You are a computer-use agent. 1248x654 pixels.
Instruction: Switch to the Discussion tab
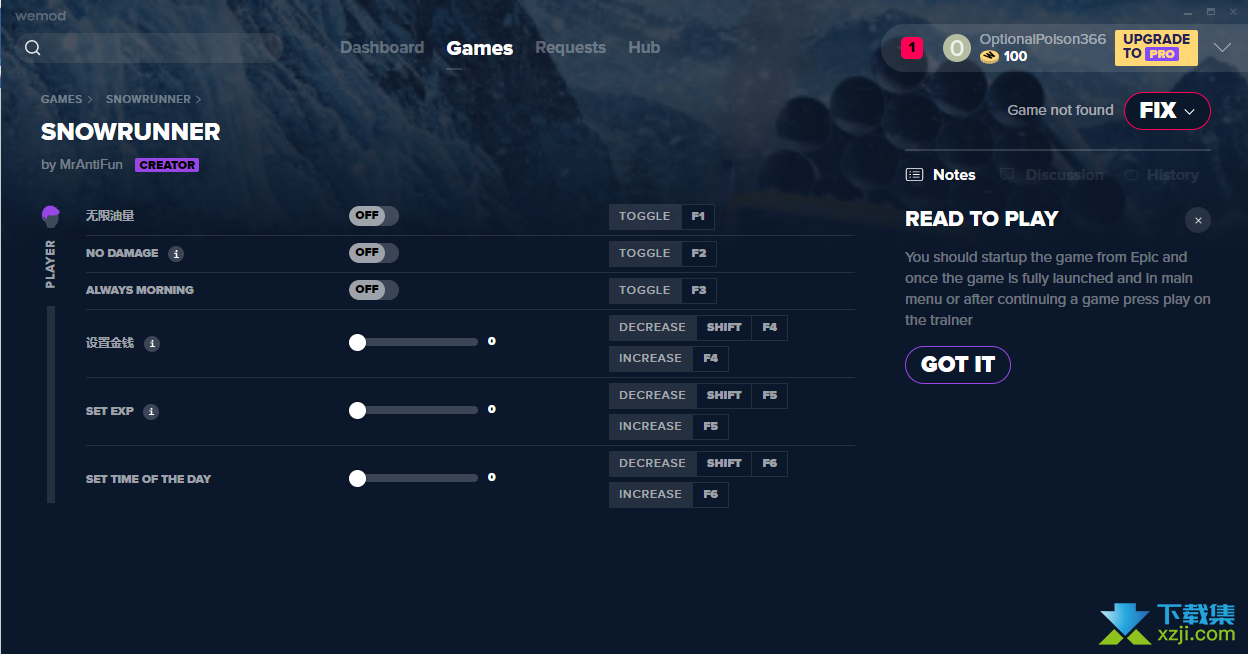pyautogui.click(x=1051, y=175)
